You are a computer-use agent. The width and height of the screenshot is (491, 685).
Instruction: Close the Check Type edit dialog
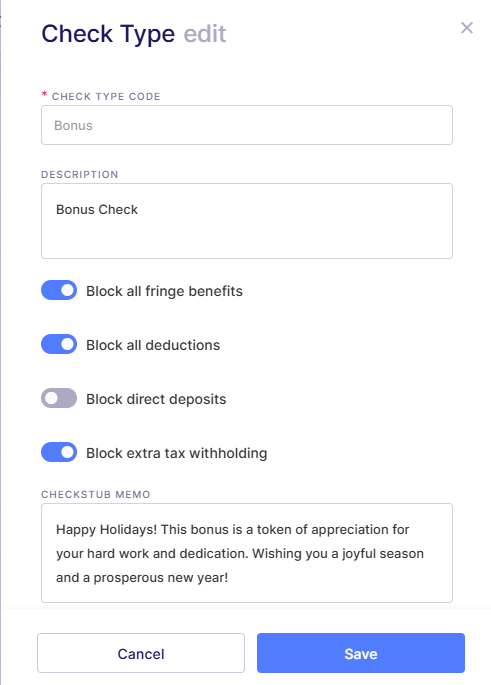click(467, 28)
